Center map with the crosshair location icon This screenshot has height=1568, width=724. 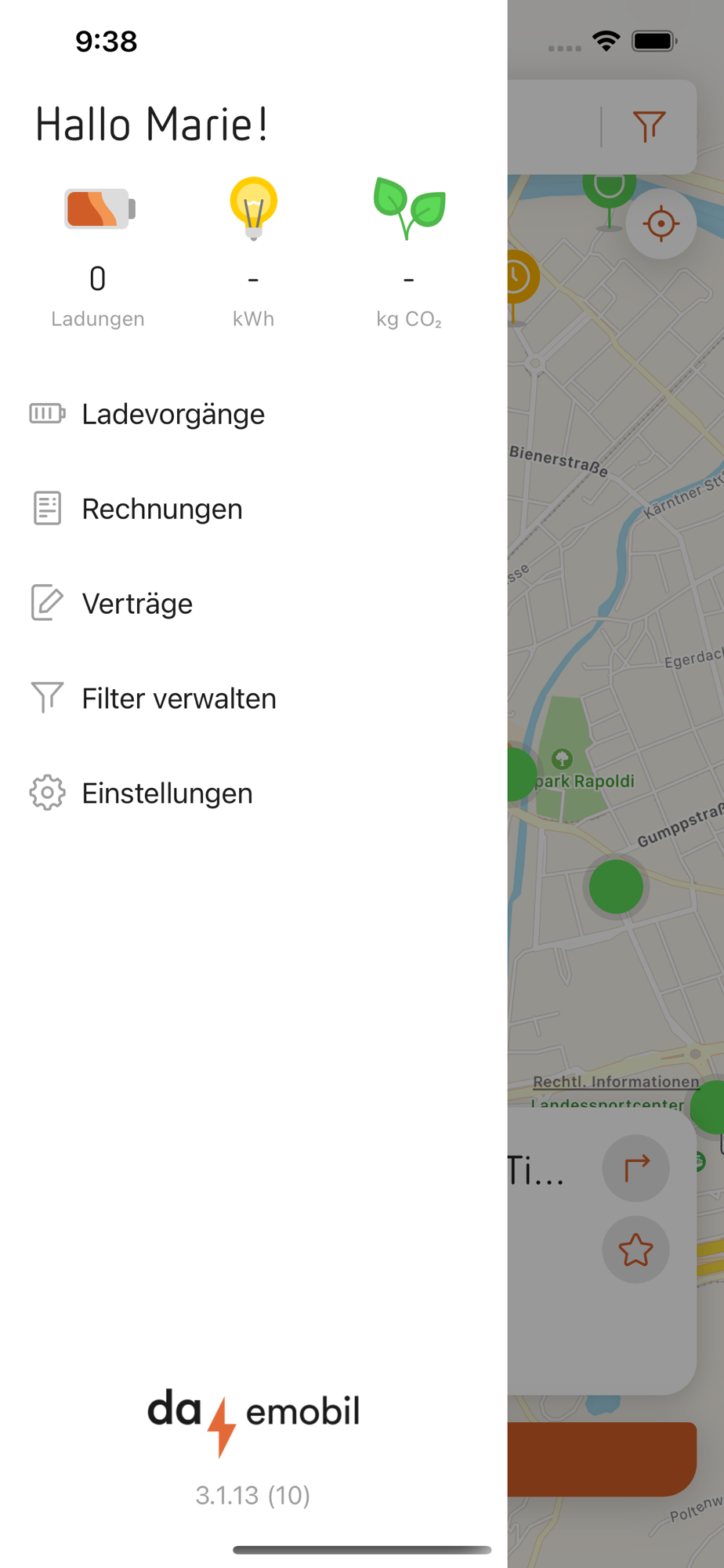pyautogui.click(x=661, y=223)
